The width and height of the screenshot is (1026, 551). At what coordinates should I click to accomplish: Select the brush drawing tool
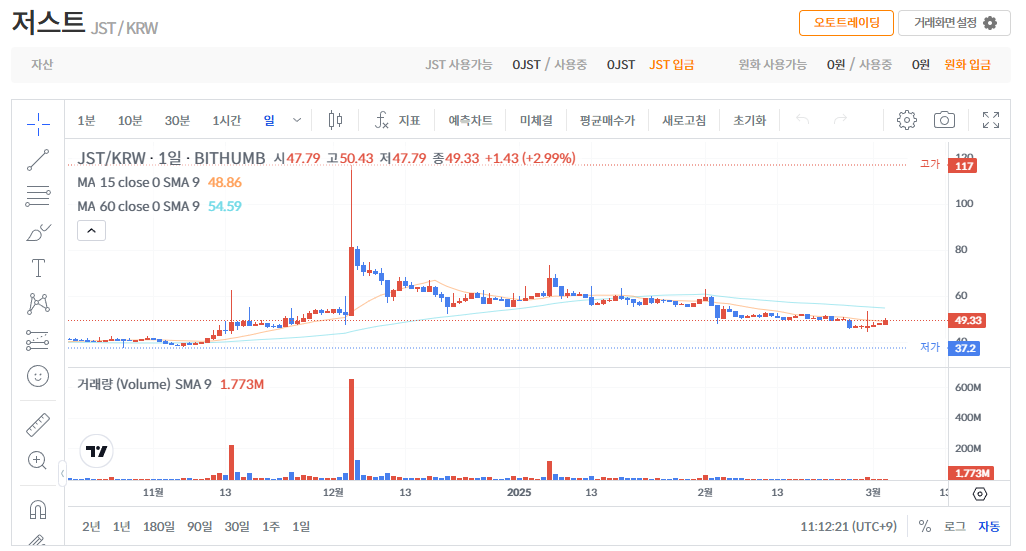coord(38,232)
